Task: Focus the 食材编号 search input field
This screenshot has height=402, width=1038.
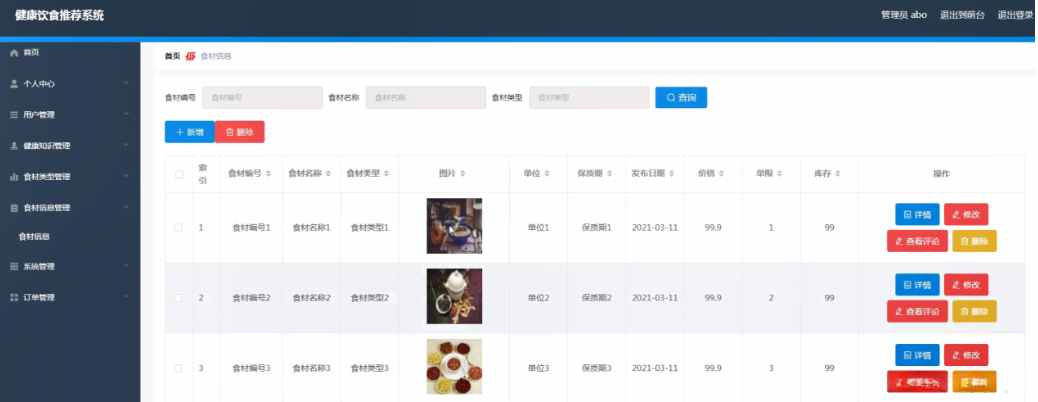Action: [262, 97]
